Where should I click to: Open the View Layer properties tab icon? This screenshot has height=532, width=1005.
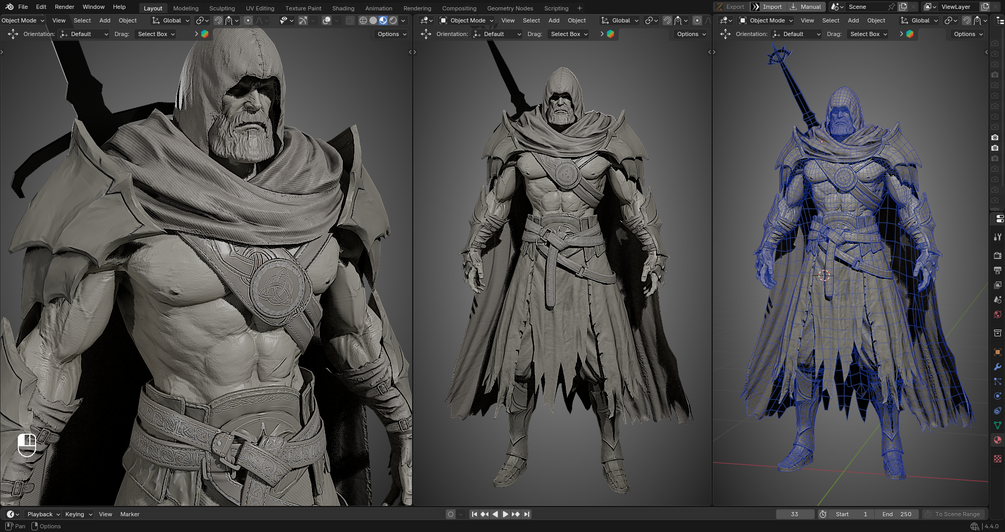click(997, 285)
